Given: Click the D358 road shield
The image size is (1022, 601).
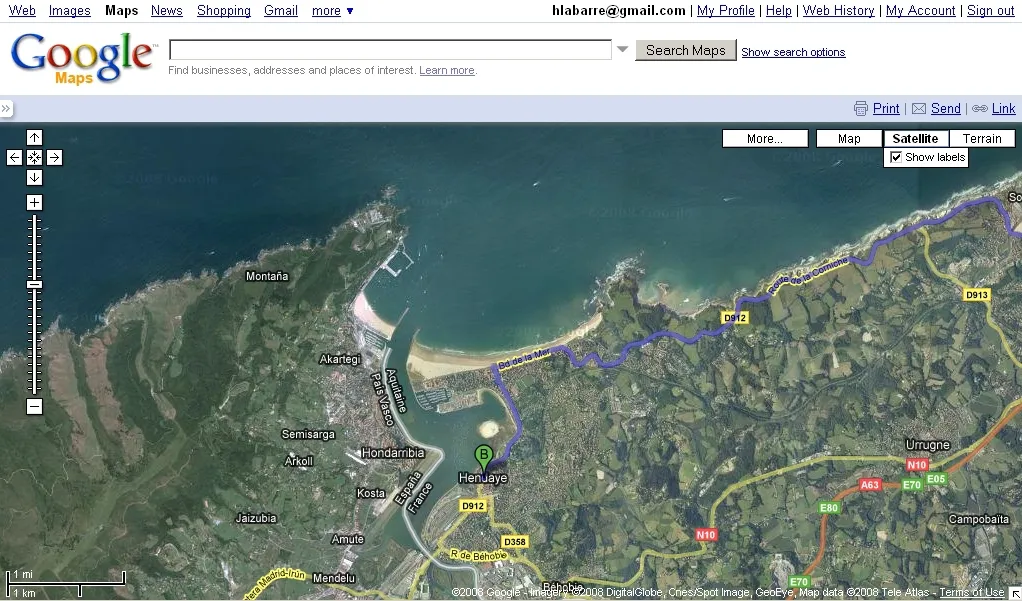Looking at the screenshot, I should [515, 542].
